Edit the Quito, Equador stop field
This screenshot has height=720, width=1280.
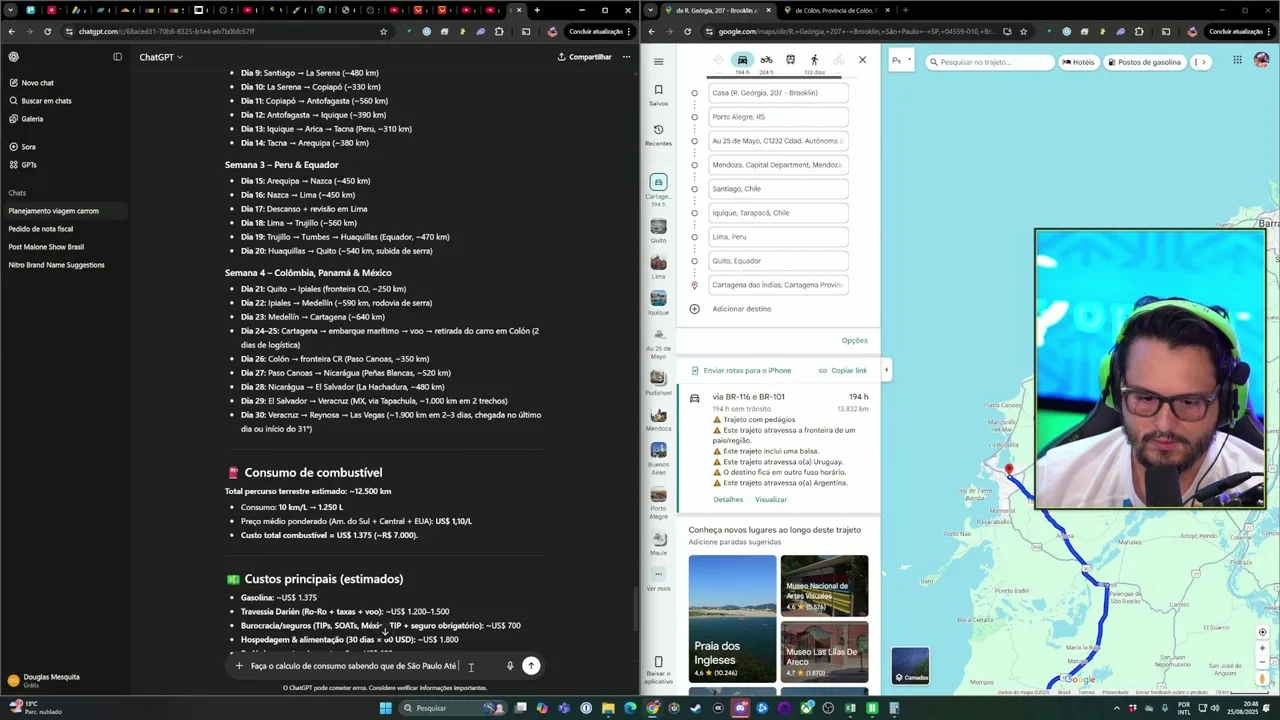coord(778,261)
